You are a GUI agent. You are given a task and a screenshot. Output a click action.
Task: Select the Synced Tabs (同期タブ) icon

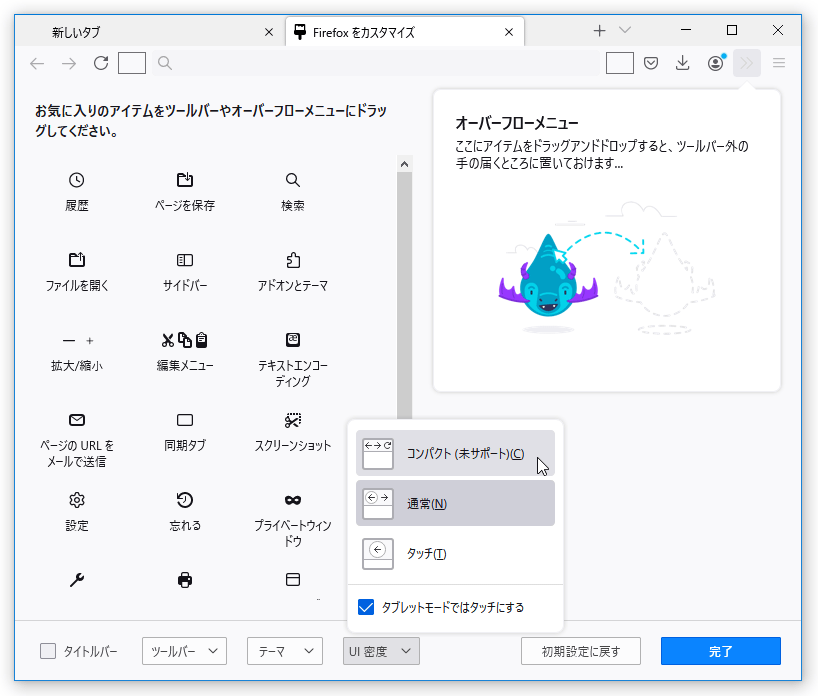185,420
